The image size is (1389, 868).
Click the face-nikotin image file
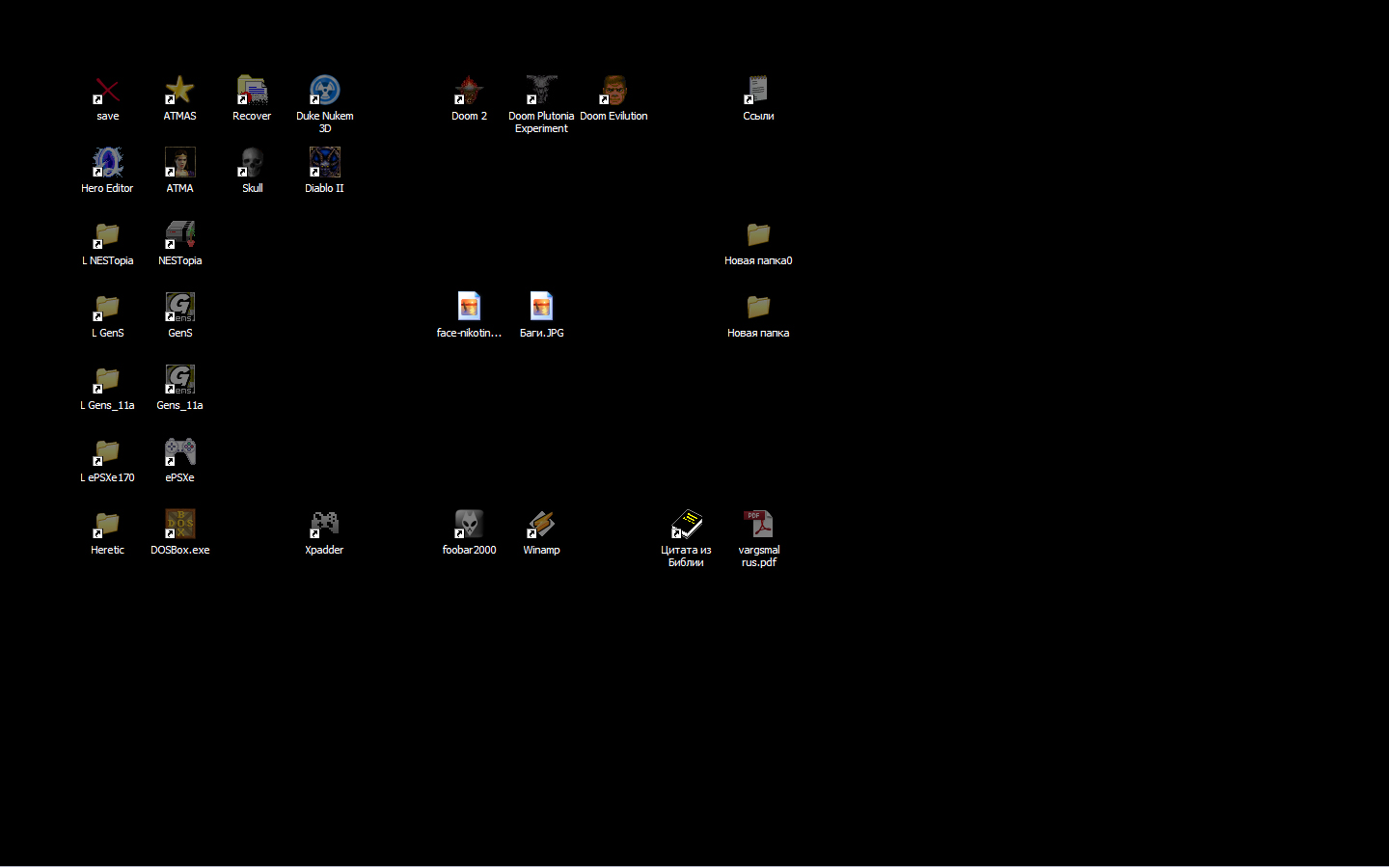[x=469, y=309]
